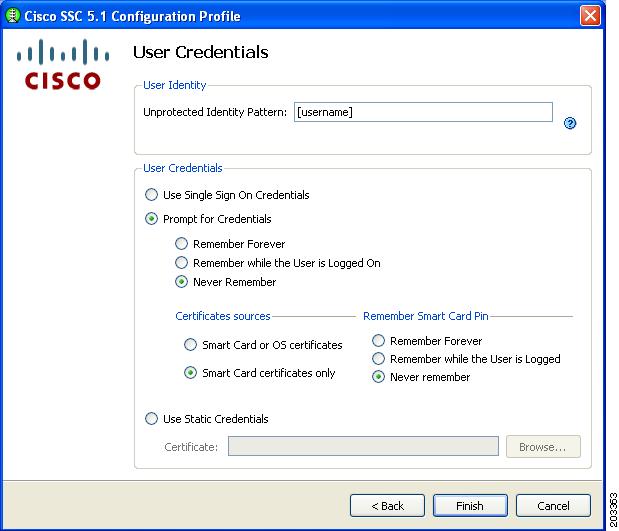Click the Cisco SSC title bar app icon
619x531 pixels.
[x=13, y=16]
